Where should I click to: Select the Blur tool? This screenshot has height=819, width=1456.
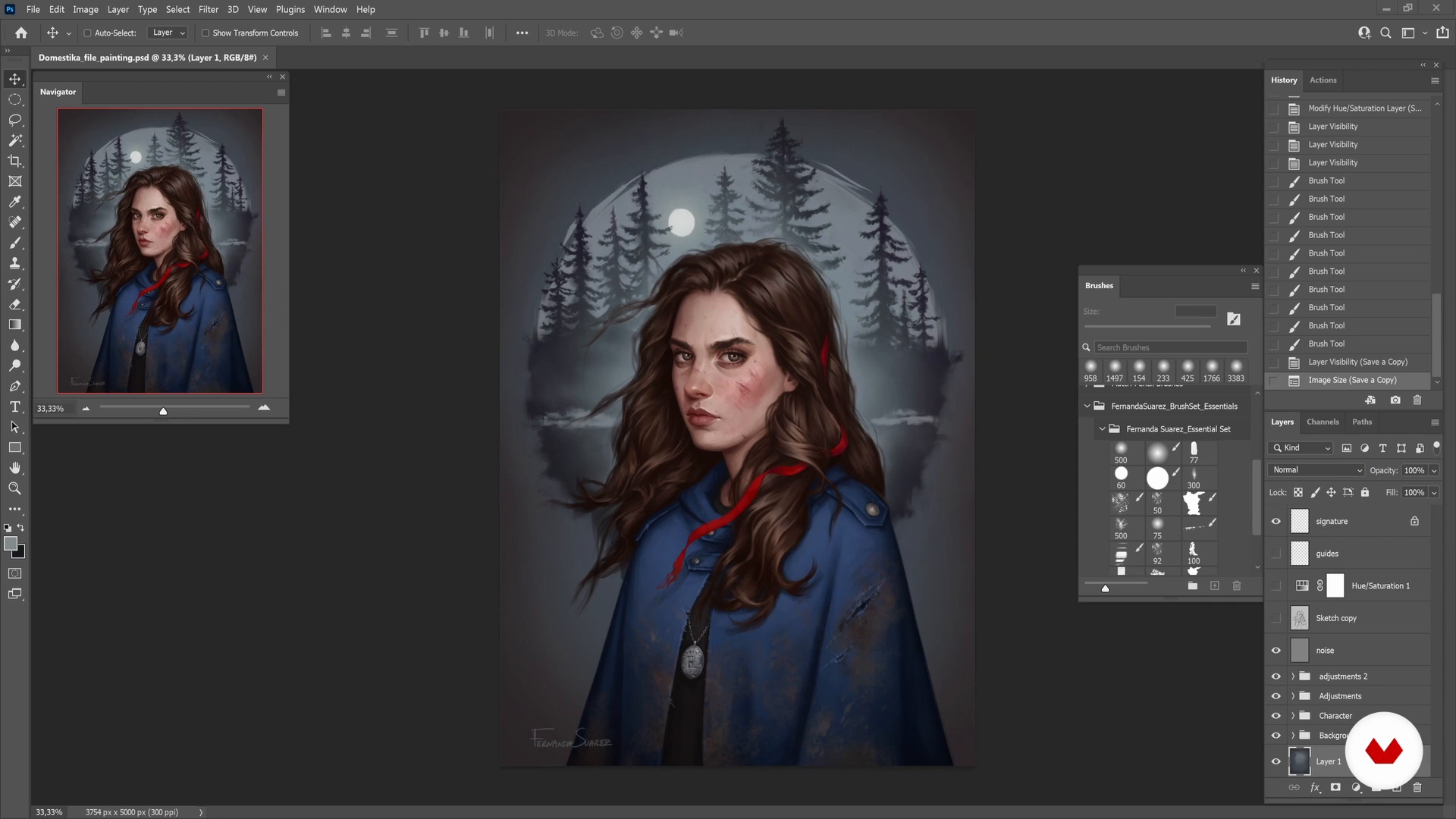click(x=15, y=345)
